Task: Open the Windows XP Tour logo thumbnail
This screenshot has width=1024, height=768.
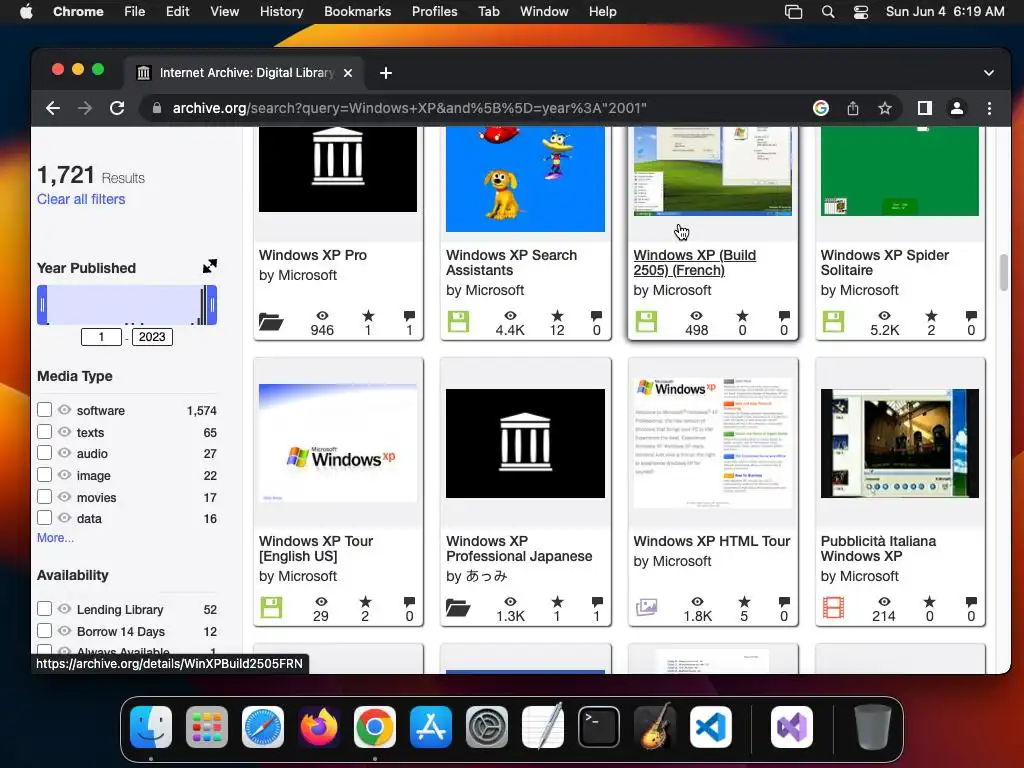Action: [338, 443]
